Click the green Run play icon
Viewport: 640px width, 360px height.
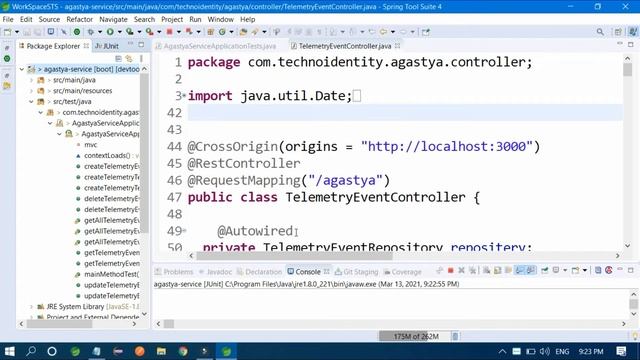click(110, 32)
